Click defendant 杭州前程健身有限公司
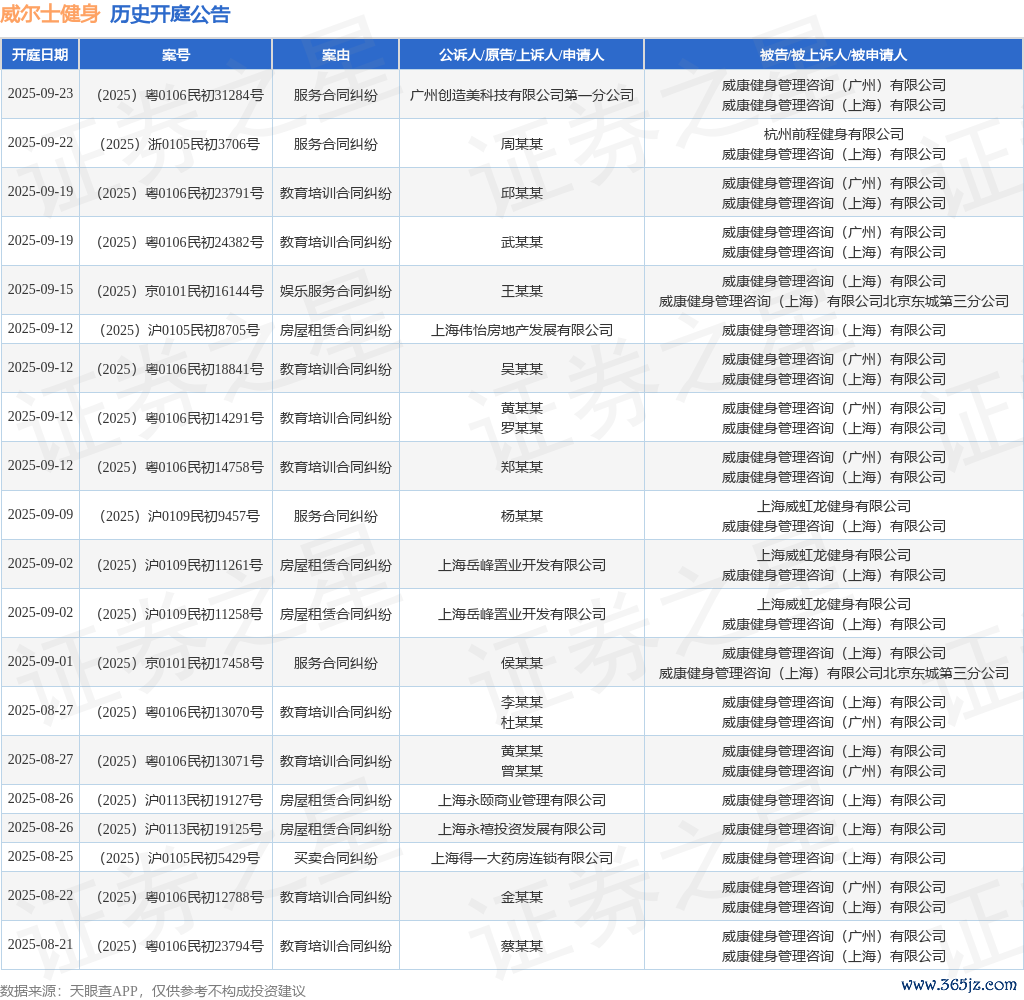Screen dimensions: 1024x1000 click(x=833, y=134)
